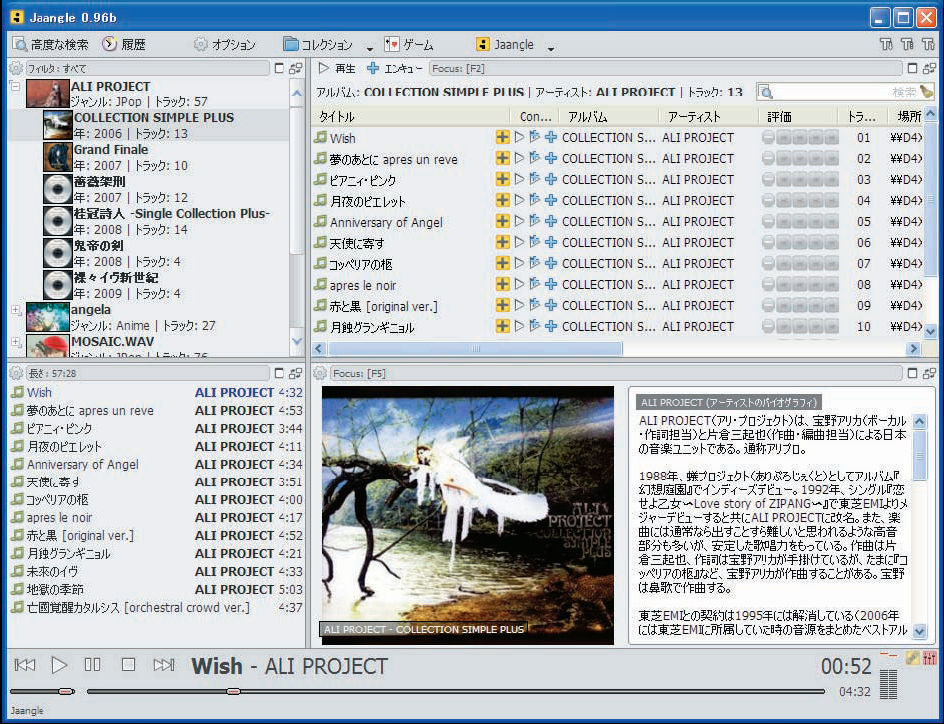944x724 pixels.
Task: Click the clear search brush icon
Action: (926, 92)
